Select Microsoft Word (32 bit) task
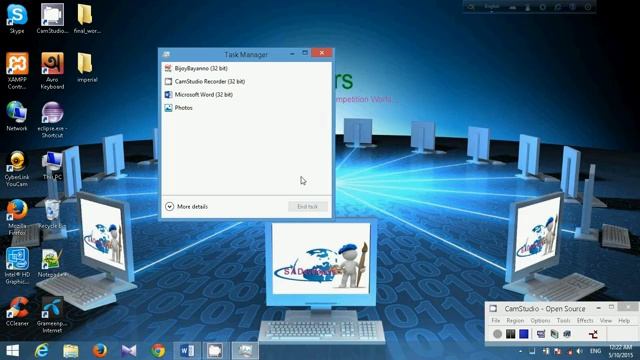This screenshot has width=640, height=360. pyautogui.click(x=247, y=94)
